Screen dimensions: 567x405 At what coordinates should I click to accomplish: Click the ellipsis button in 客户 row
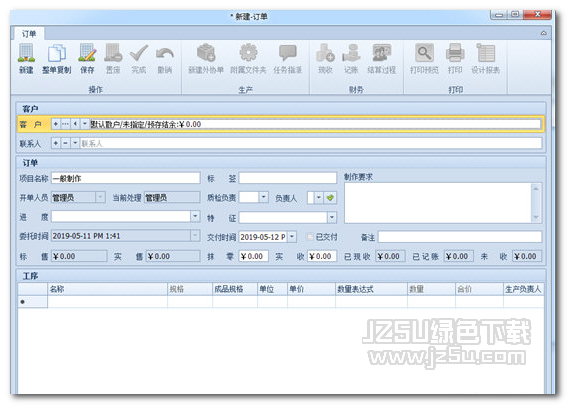pos(65,124)
